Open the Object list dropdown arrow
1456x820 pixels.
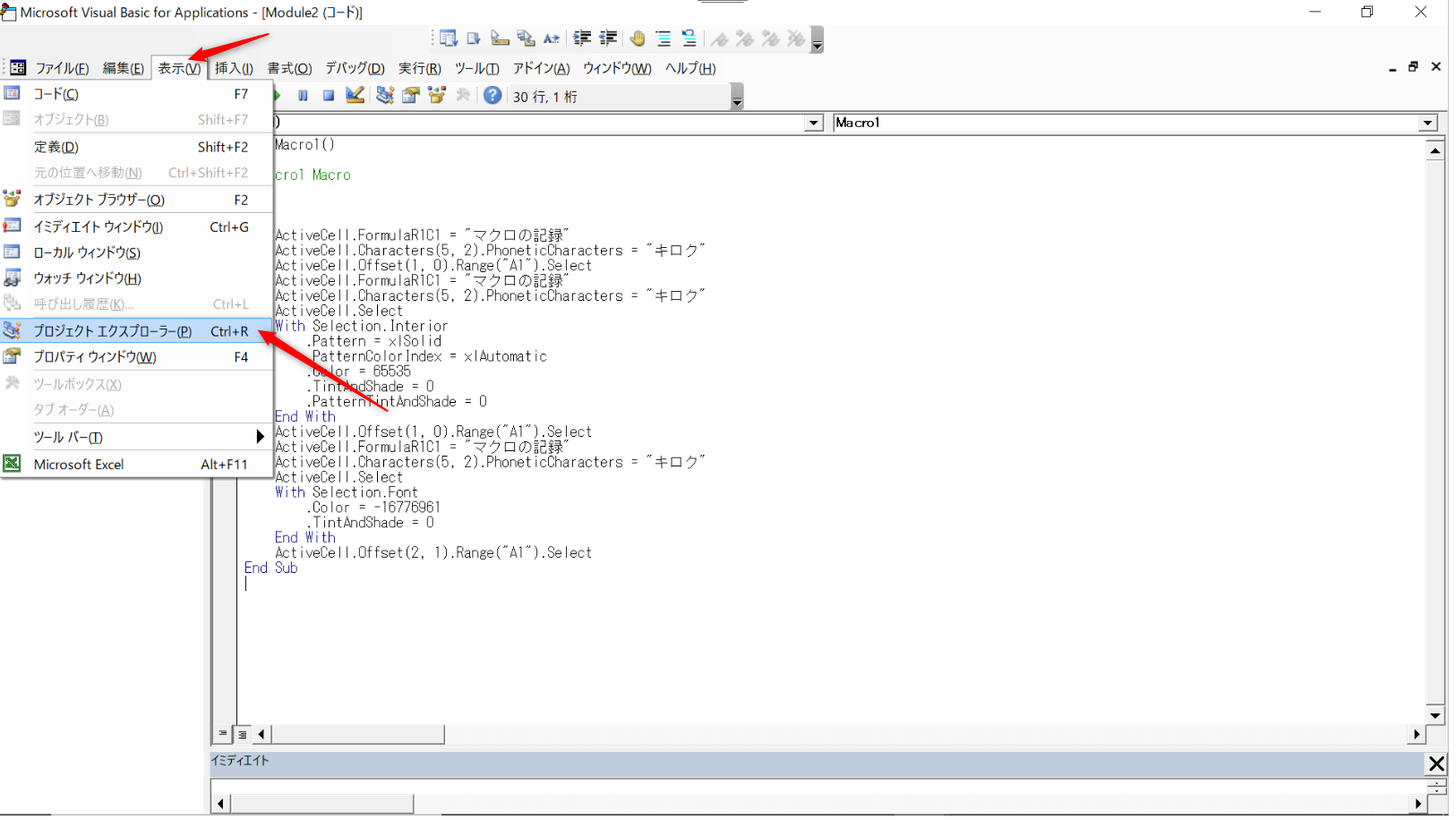click(x=813, y=123)
